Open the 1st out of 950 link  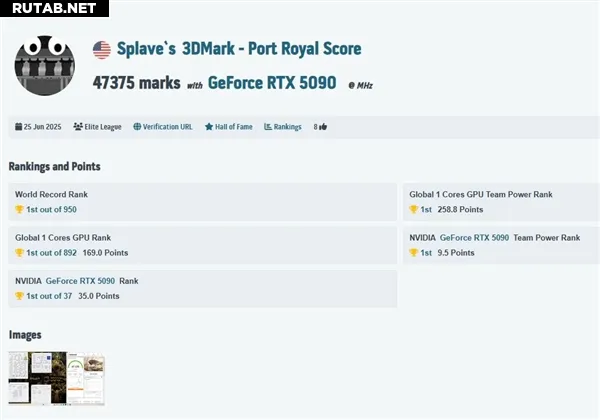coord(51,209)
